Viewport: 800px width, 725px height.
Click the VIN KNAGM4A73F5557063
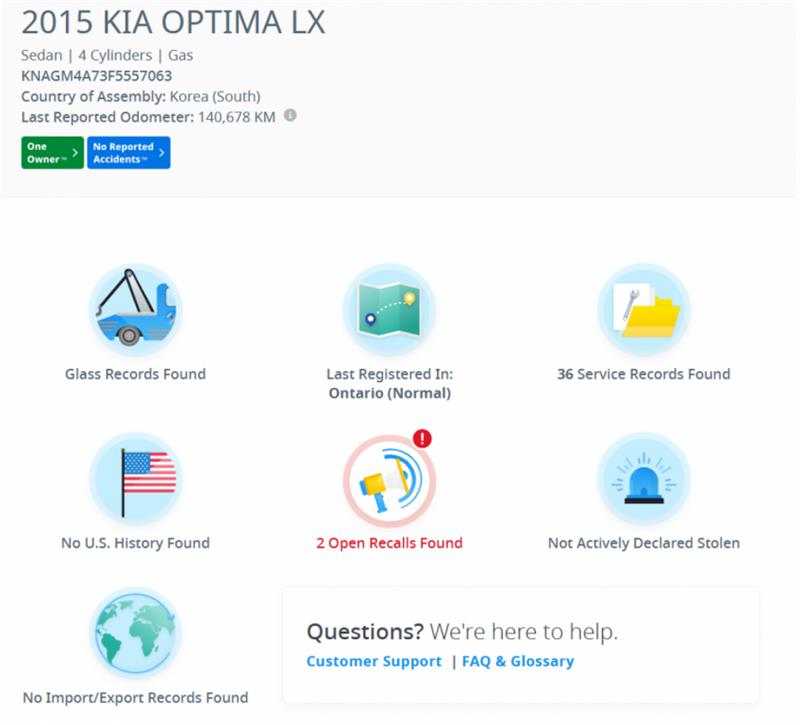pyautogui.click(x=96, y=76)
